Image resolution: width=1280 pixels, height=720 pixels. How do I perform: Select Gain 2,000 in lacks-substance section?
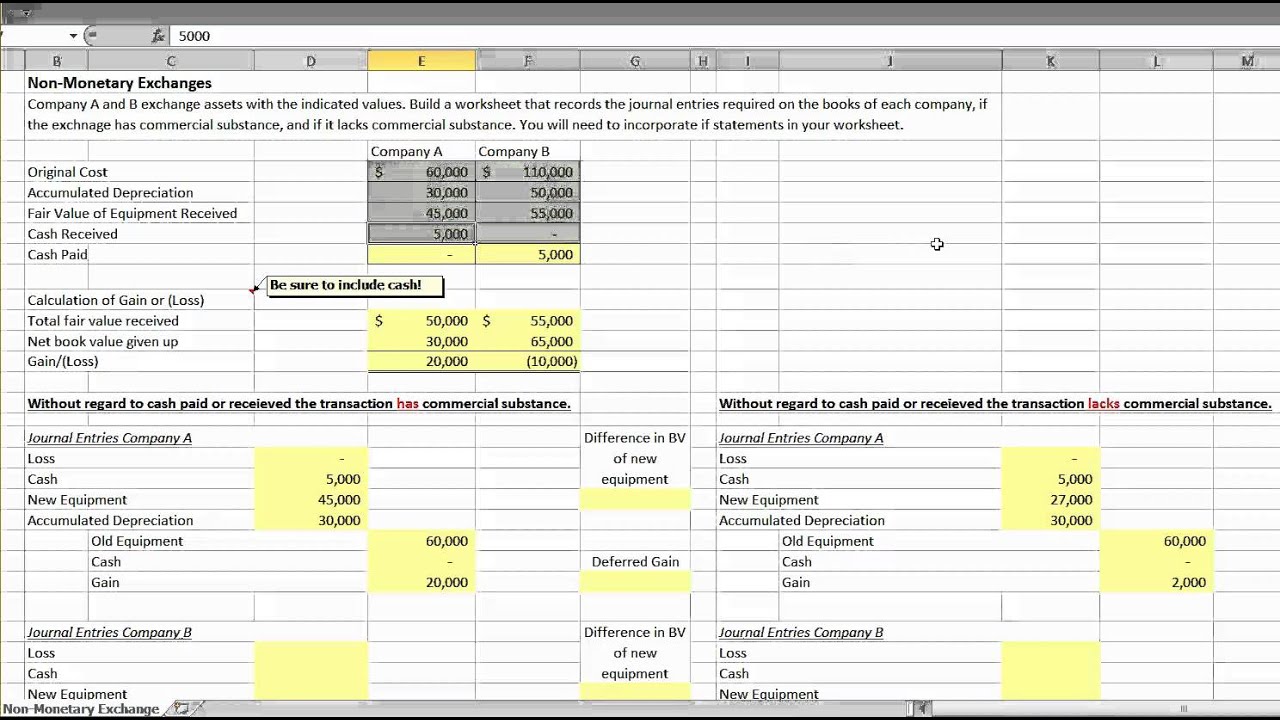point(1157,582)
